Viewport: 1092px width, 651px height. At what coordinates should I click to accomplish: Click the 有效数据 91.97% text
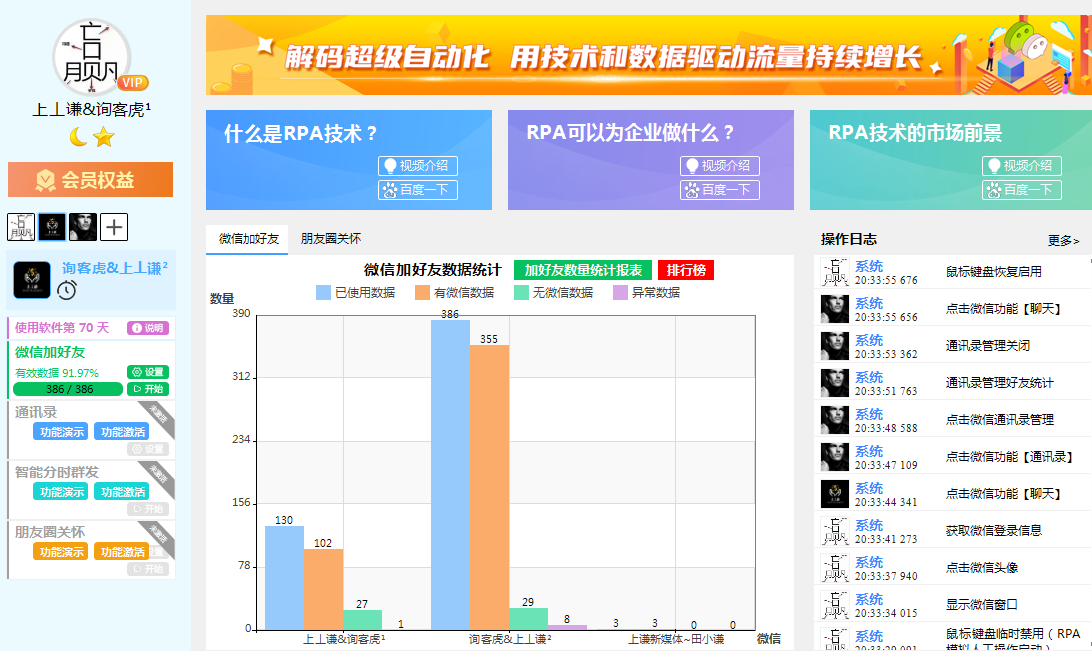56,372
